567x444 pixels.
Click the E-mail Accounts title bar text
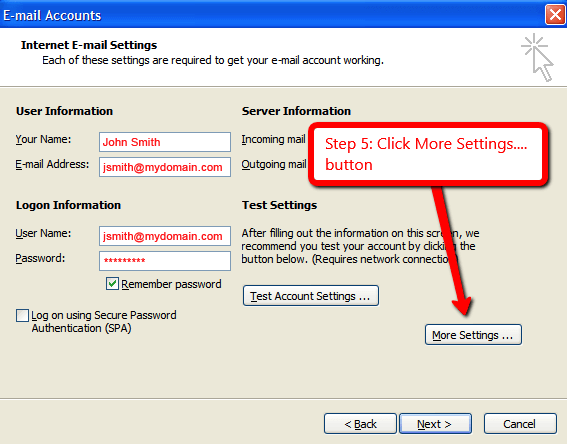pyautogui.click(x=52, y=16)
